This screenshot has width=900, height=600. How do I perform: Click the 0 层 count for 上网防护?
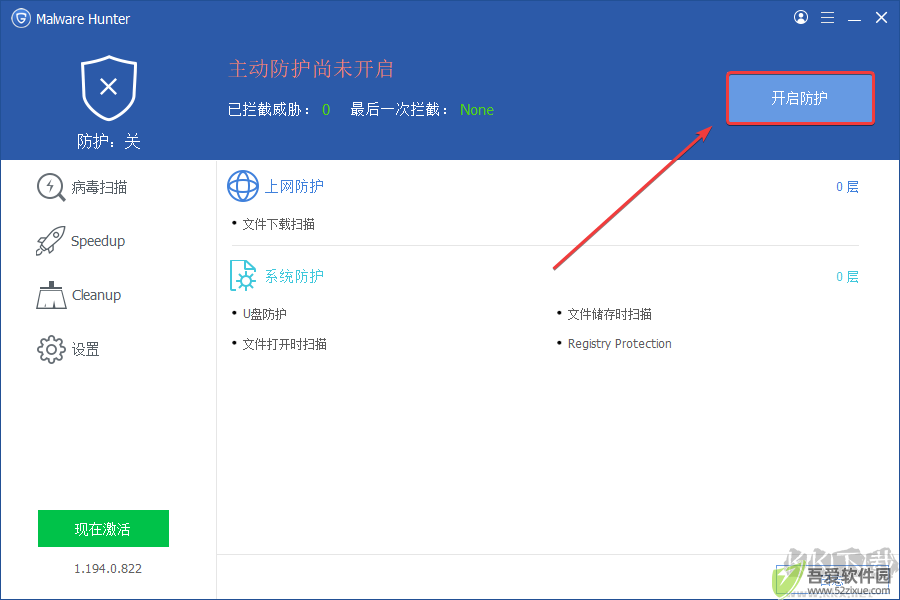click(847, 187)
